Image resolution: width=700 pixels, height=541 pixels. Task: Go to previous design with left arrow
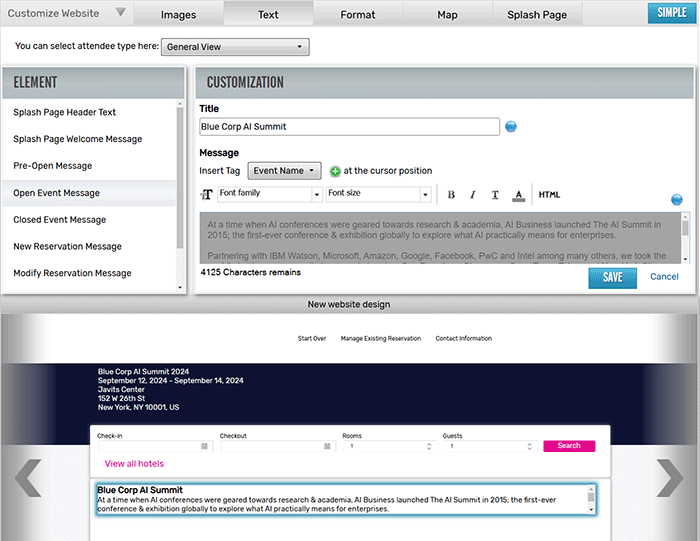click(28, 478)
